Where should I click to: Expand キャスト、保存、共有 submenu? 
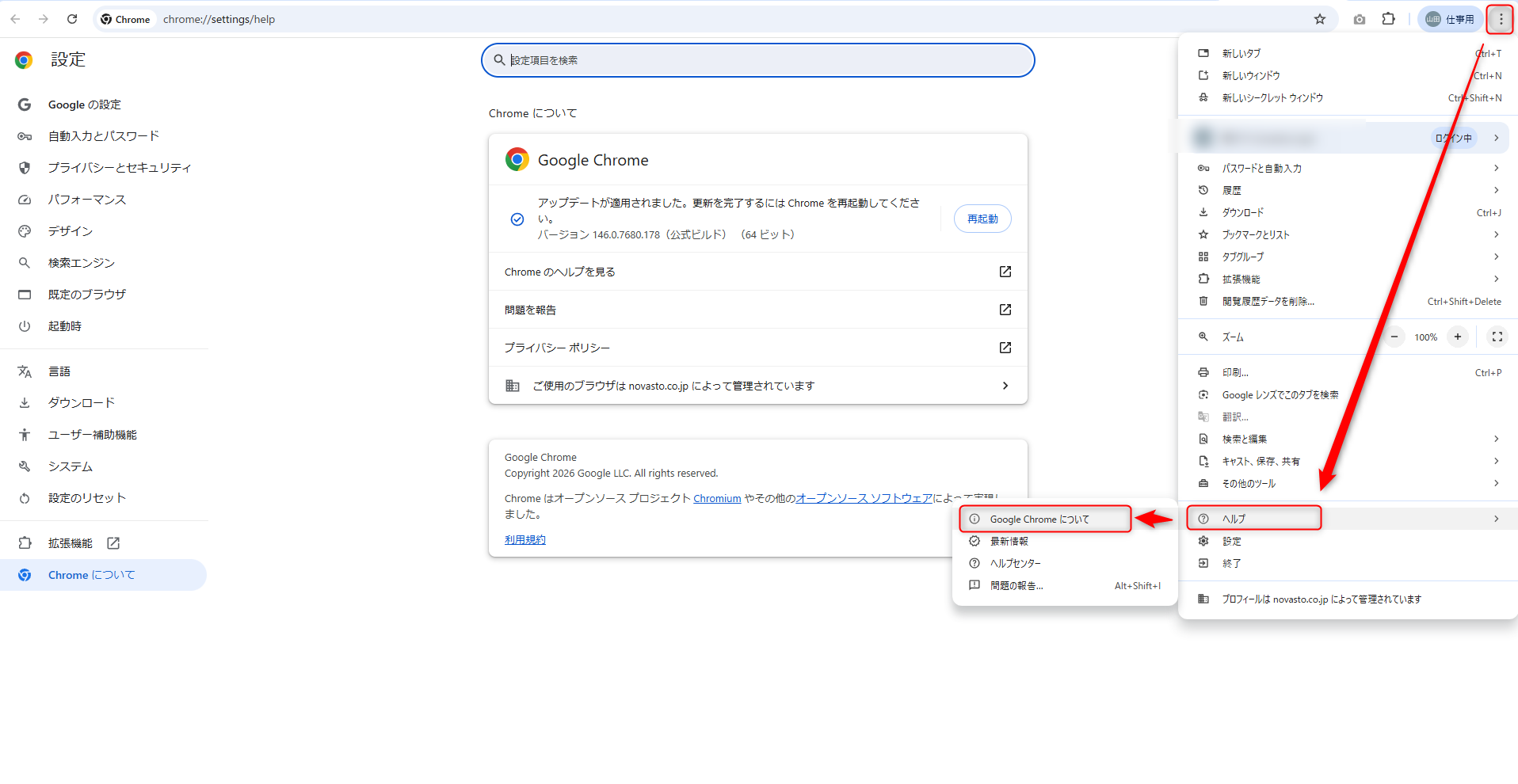pos(1348,461)
